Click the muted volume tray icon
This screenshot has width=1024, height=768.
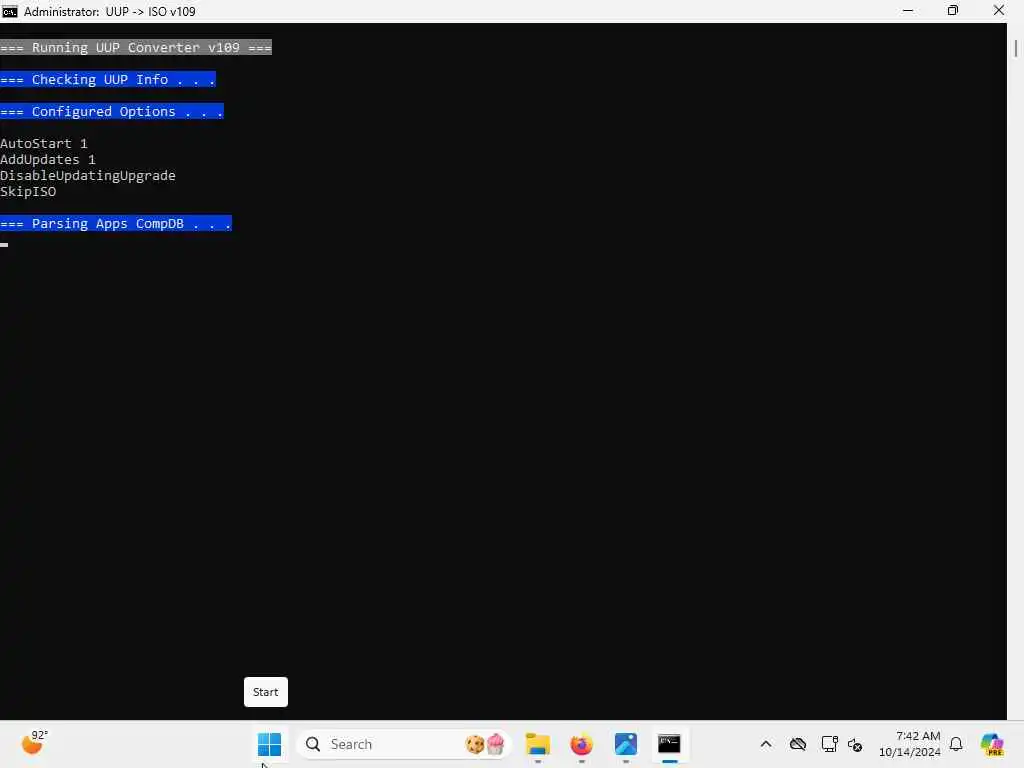tap(855, 744)
